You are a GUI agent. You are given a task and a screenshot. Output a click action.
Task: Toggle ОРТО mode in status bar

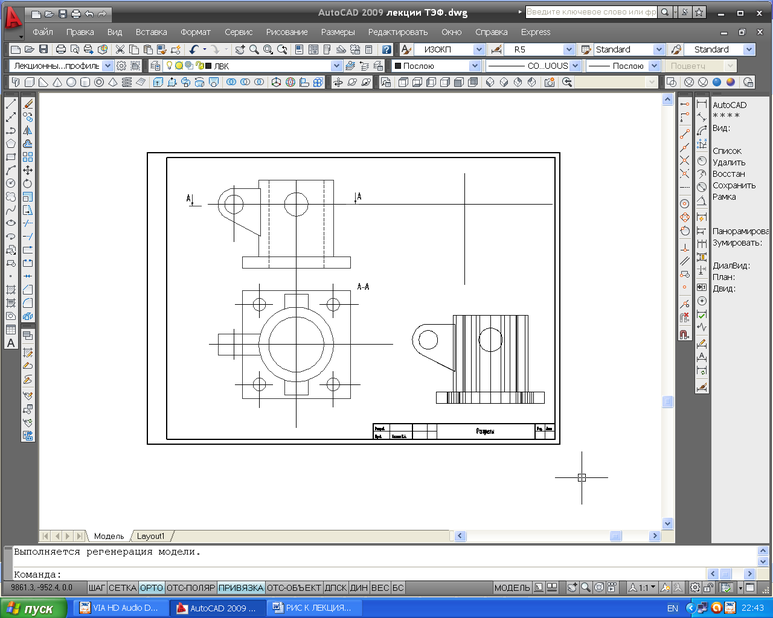tap(152, 588)
